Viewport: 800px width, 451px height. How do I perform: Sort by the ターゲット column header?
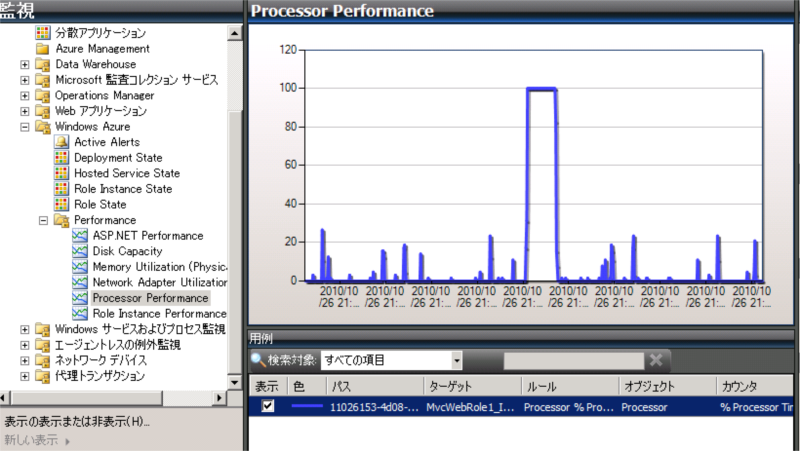(x=472, y=386)
